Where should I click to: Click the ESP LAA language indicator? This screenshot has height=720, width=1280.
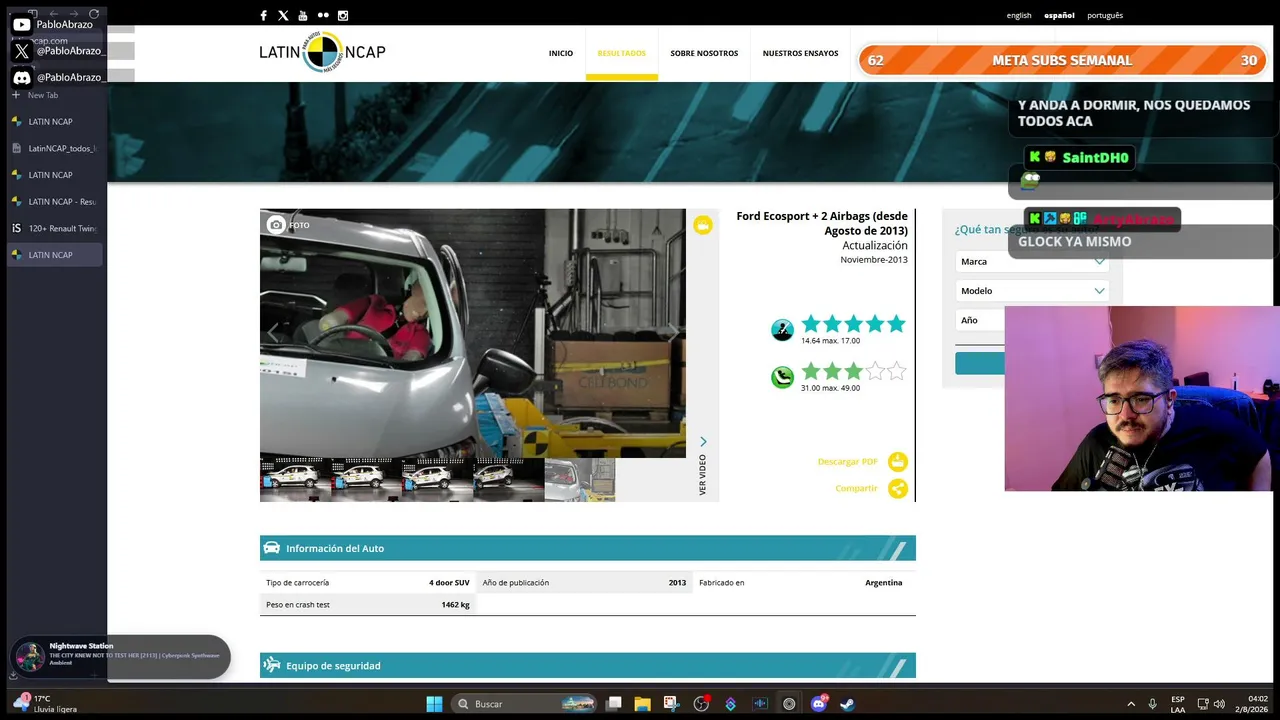(x=1178, y=704)
